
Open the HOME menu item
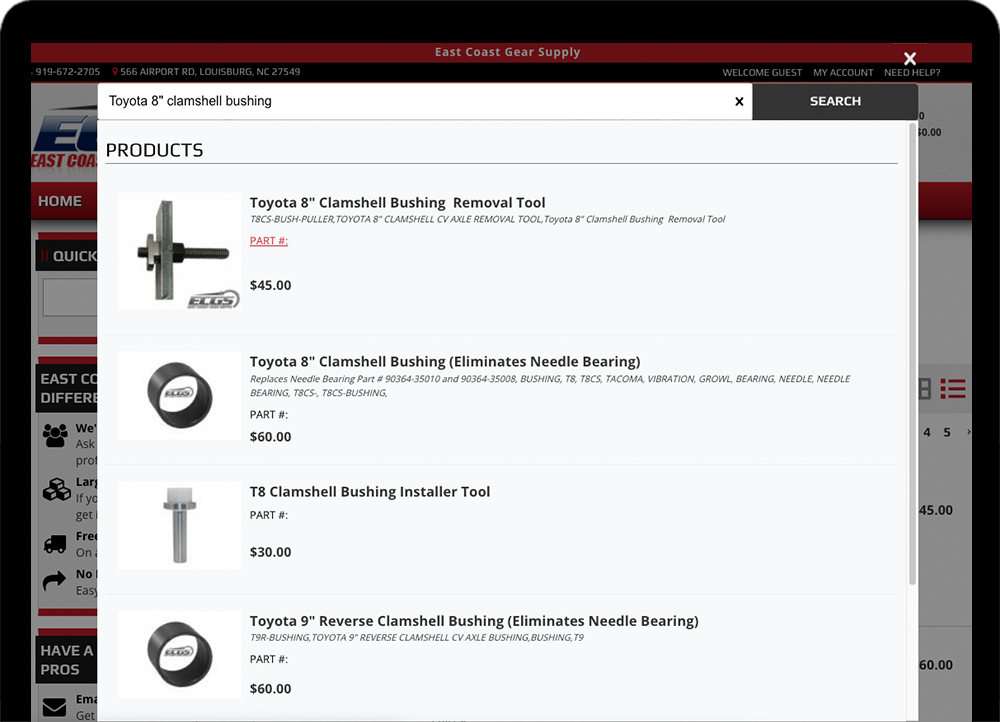(60, 201)
